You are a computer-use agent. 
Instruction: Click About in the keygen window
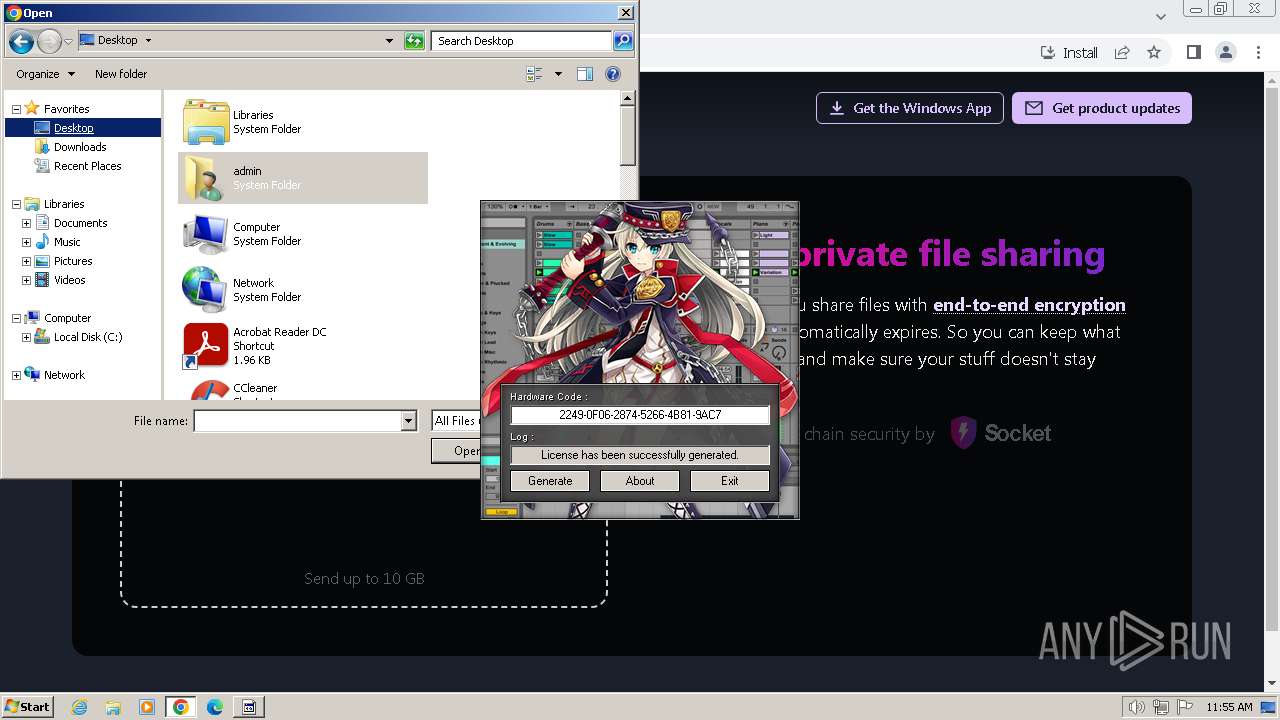point(640,481)
